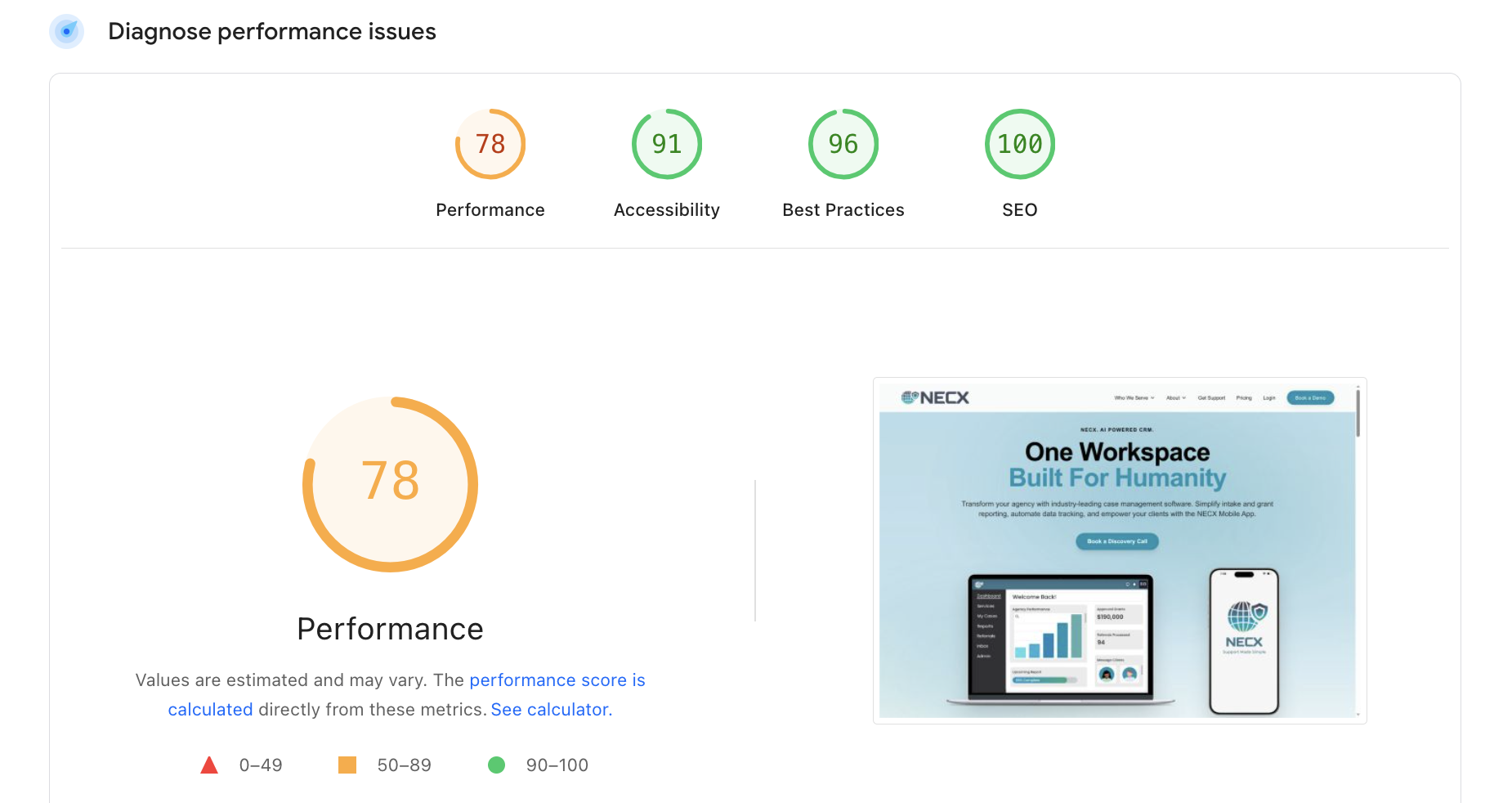
Task: Click the 50–89 range label
Action: tap(404, 765)
